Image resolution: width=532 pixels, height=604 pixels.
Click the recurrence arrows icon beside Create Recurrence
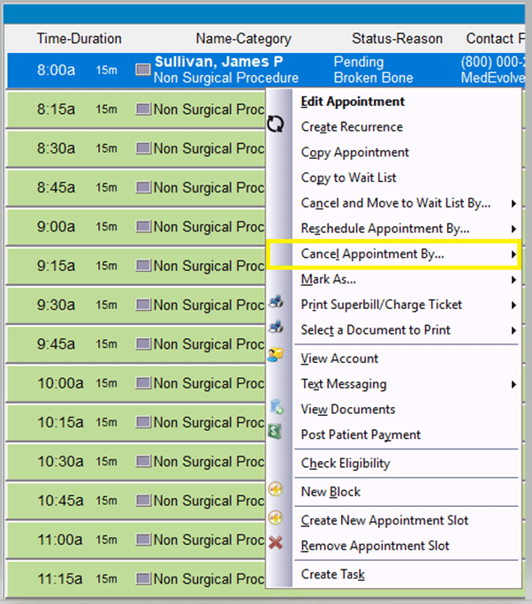tap(275, 124)
